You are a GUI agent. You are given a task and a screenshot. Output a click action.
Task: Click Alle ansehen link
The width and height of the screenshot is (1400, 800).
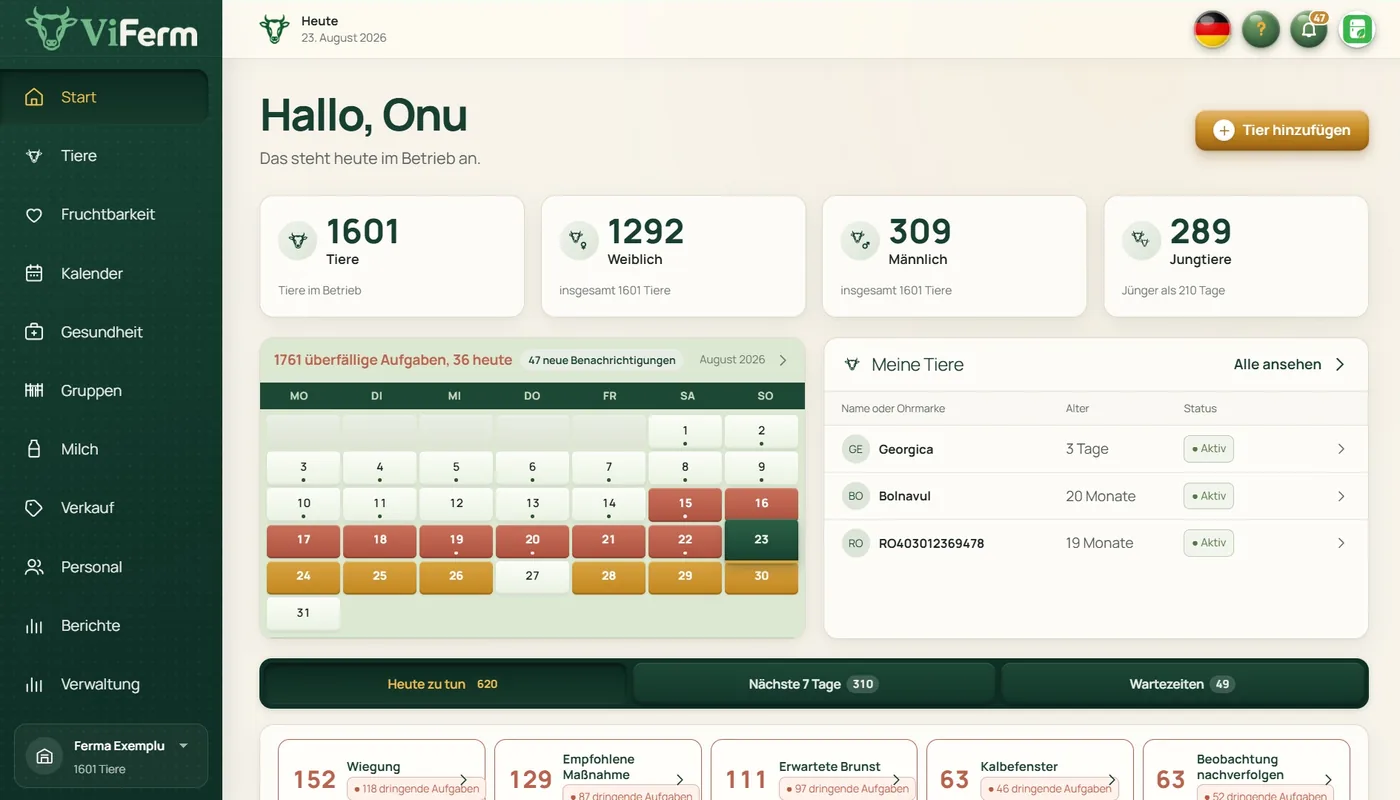pyautogui.click(x=1290, y=365)
